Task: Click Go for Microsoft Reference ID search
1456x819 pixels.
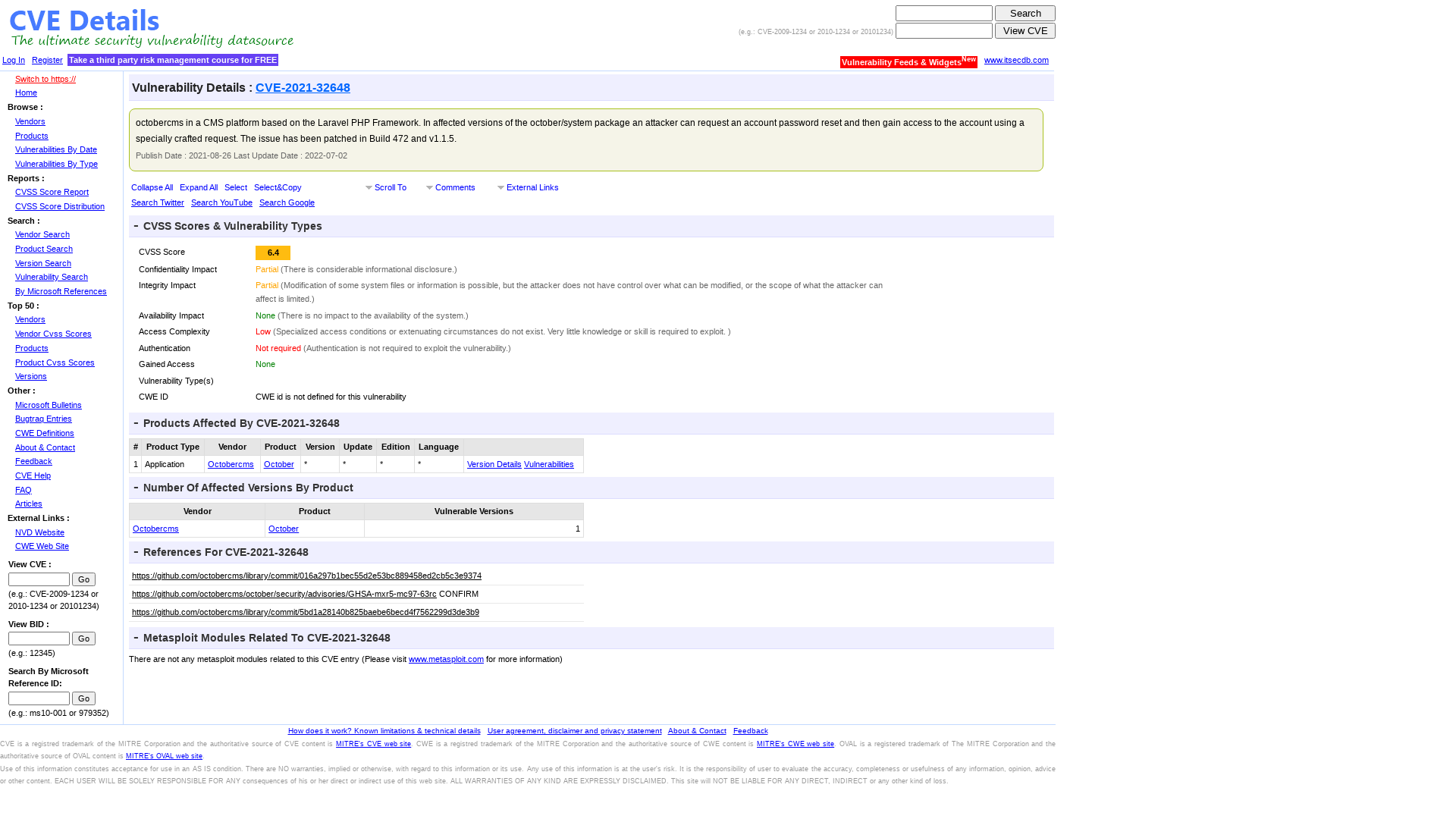Action: point(83,698)
